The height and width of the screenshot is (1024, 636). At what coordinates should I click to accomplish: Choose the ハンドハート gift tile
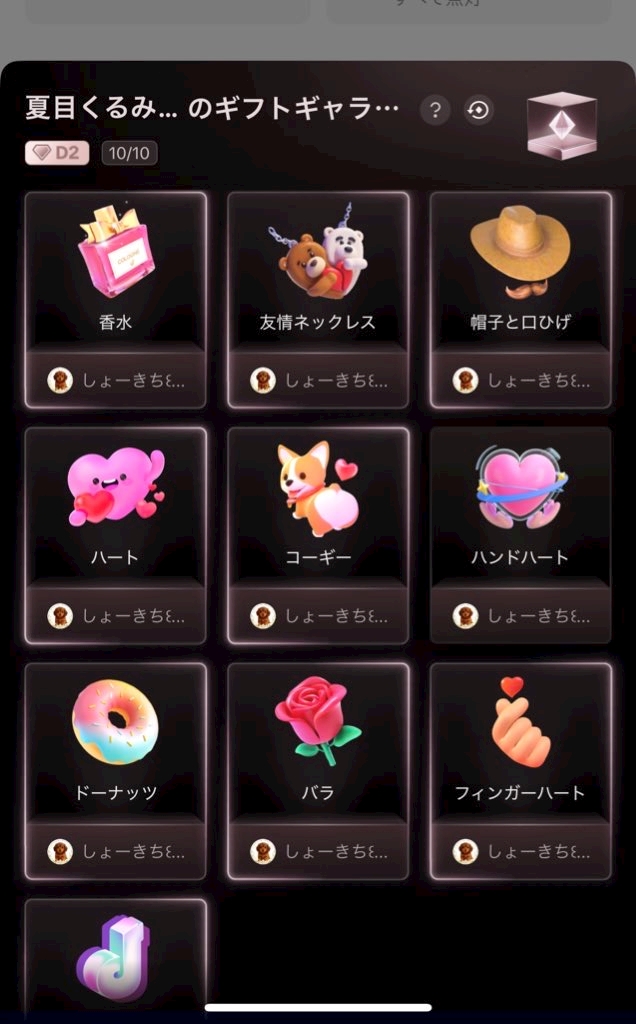point(520,536)
